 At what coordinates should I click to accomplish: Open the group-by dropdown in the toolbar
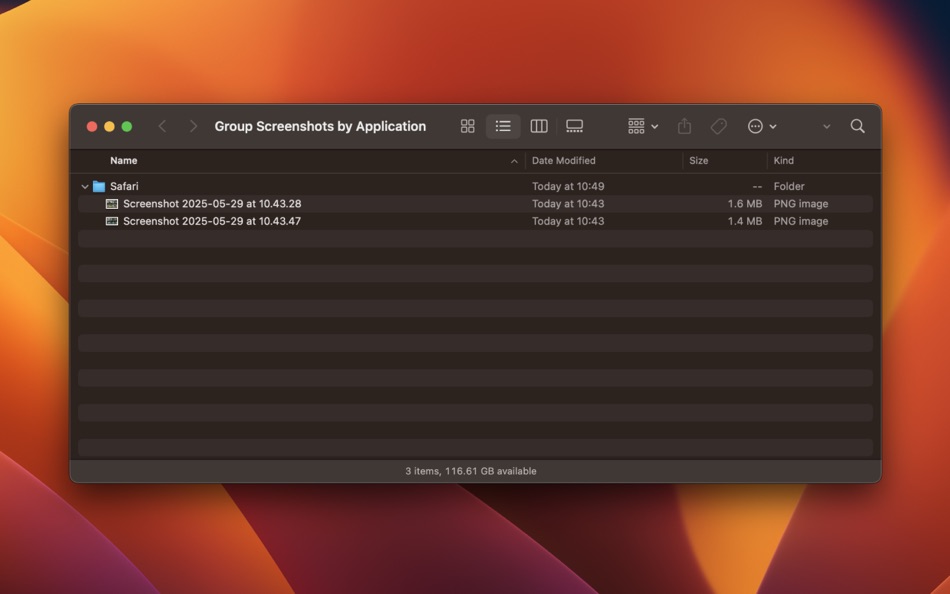[639, 126]
